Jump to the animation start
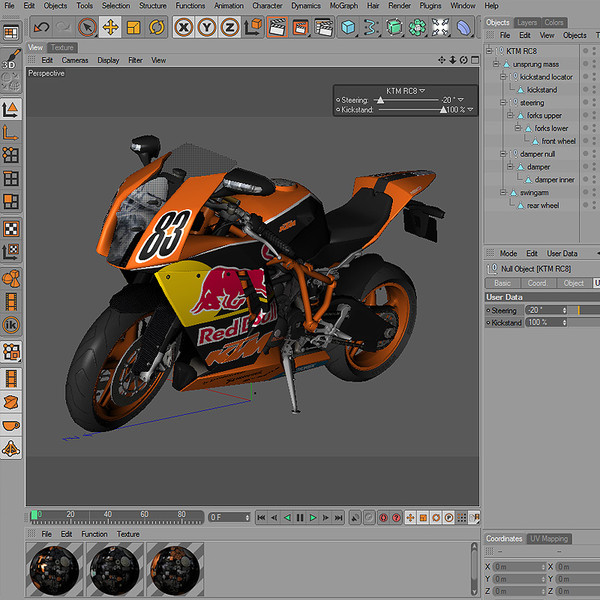This screenshot has width=600, height=600. point(261,518)
